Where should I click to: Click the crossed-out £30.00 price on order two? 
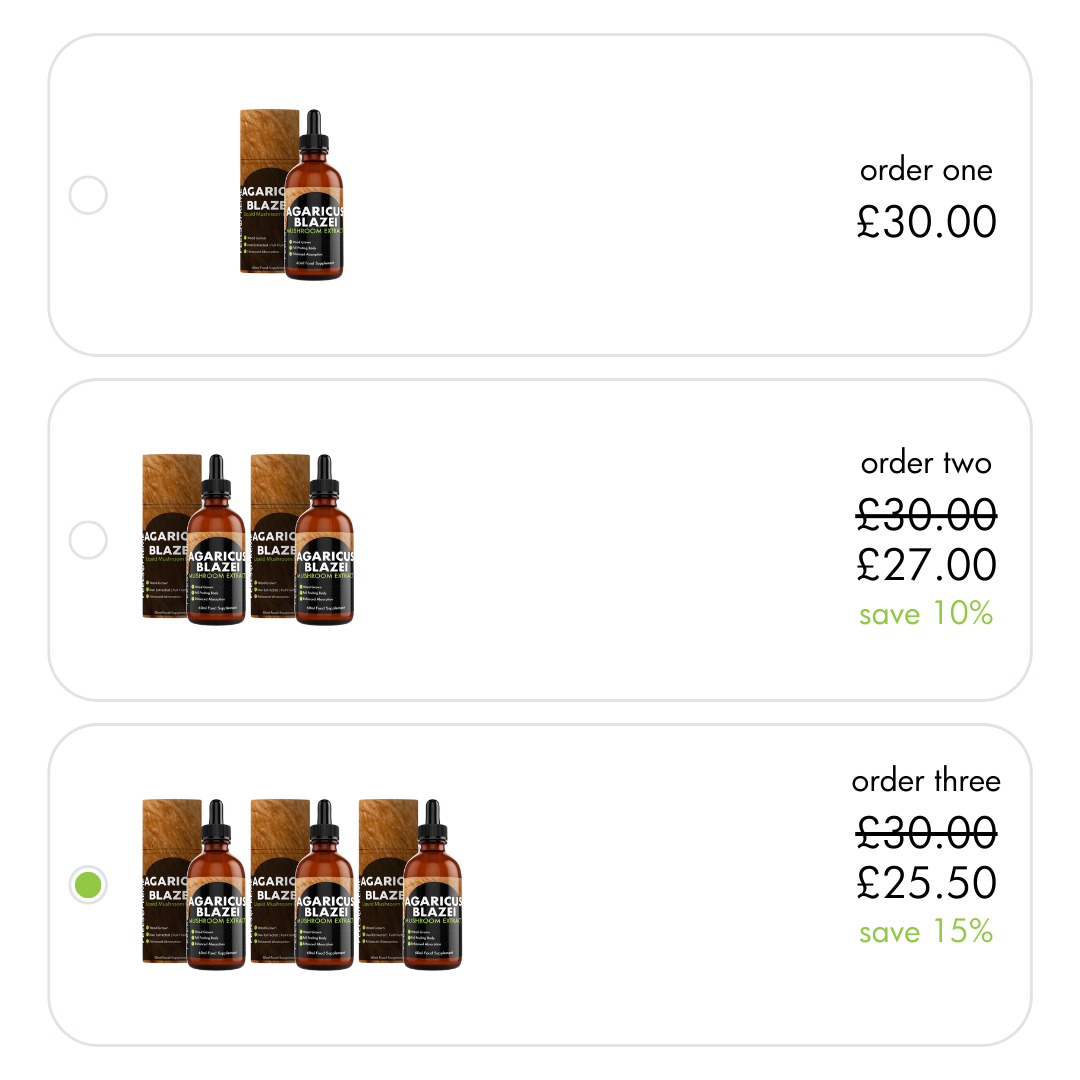coord(927,515)
